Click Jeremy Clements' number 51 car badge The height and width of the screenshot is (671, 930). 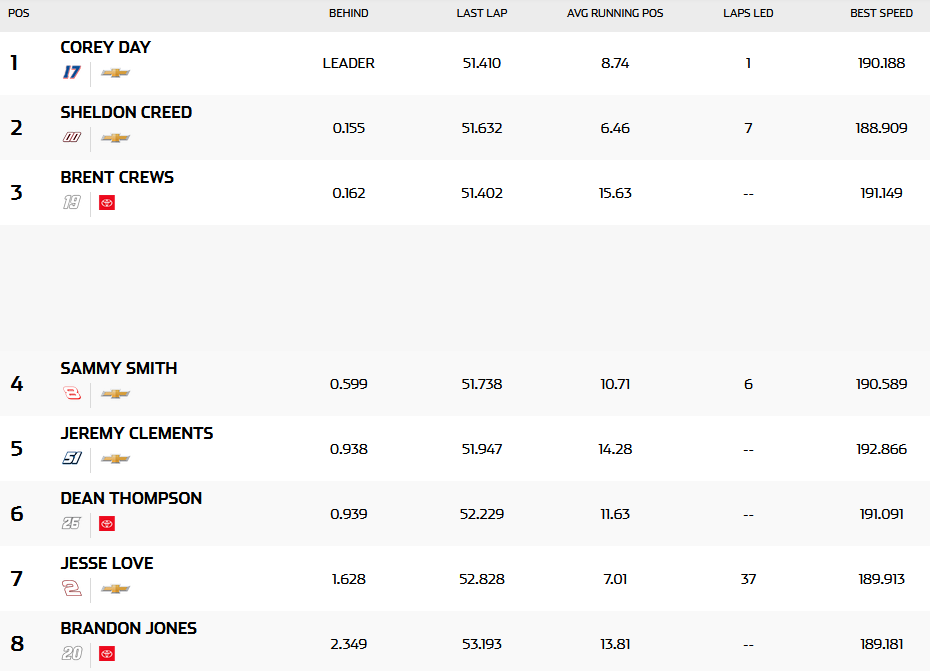point(72,459)
